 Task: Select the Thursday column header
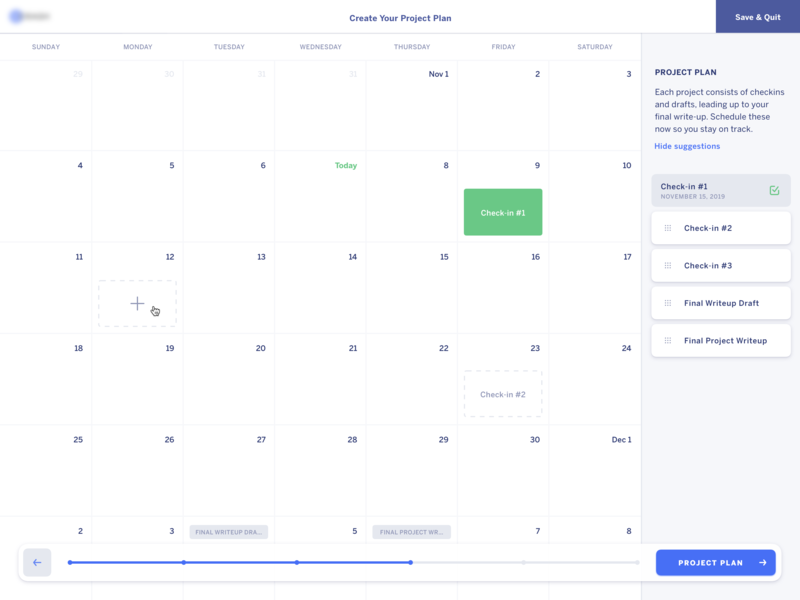pos(411,46)
